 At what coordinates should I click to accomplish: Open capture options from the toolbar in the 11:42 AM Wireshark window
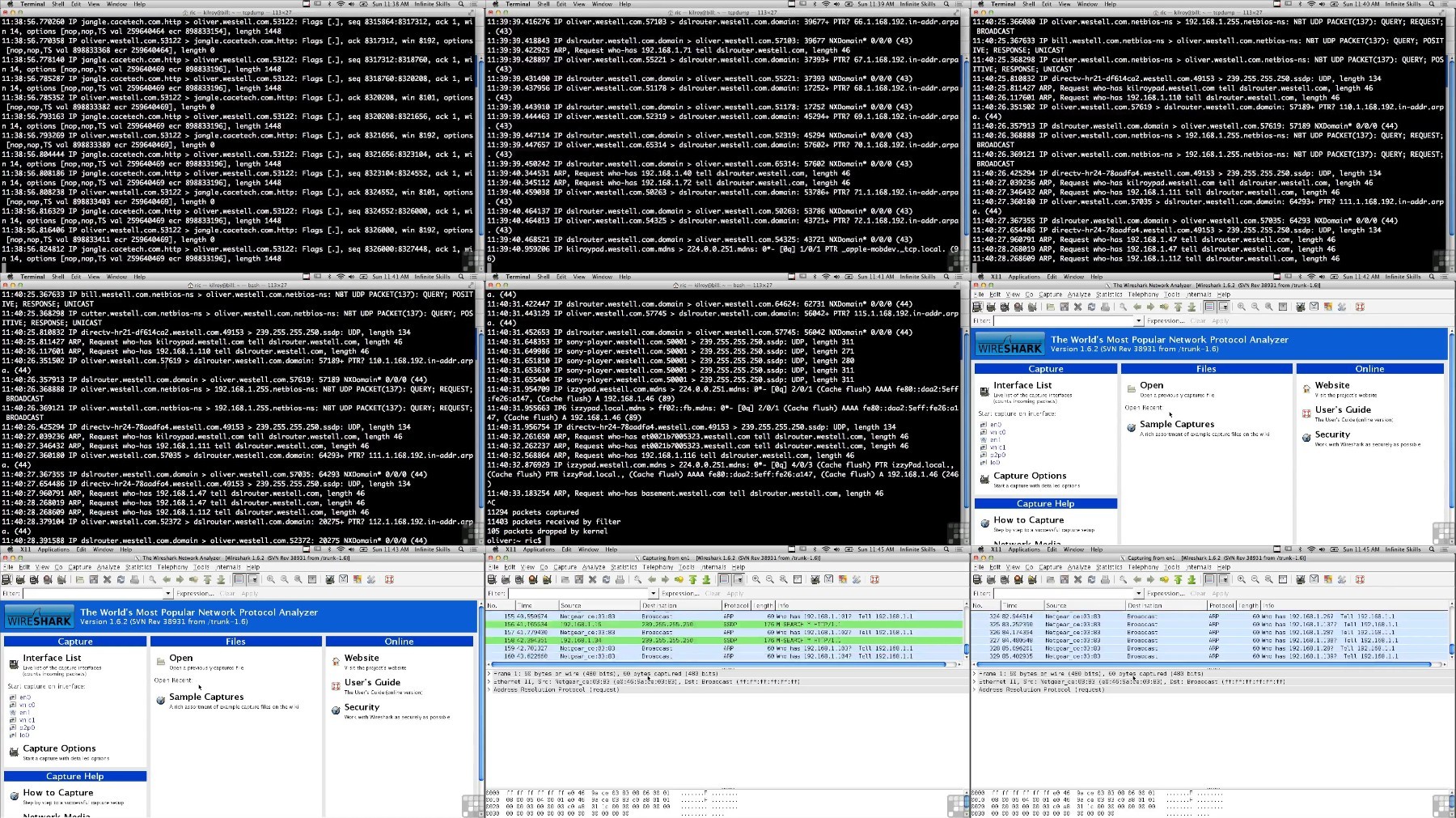pyautogui.click(x=992, y=307)
